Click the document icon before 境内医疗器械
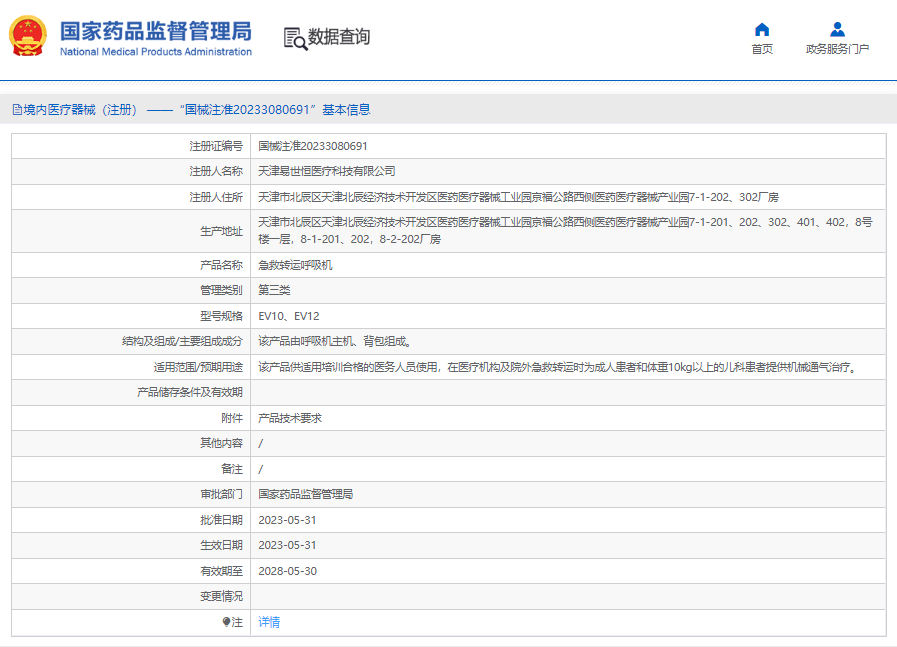Screen dimensions: 897x647 tap(17, 110)
